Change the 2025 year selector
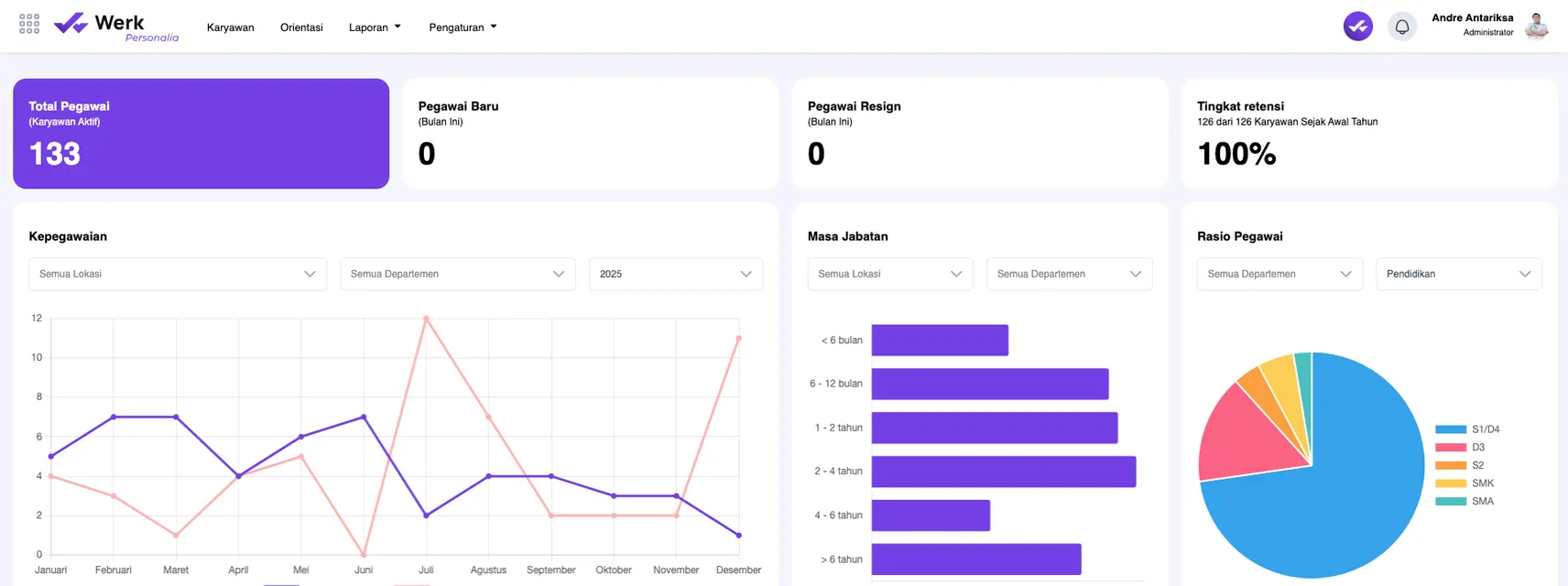The height and width of the screenshot is (586, 1568). point(675,274)
